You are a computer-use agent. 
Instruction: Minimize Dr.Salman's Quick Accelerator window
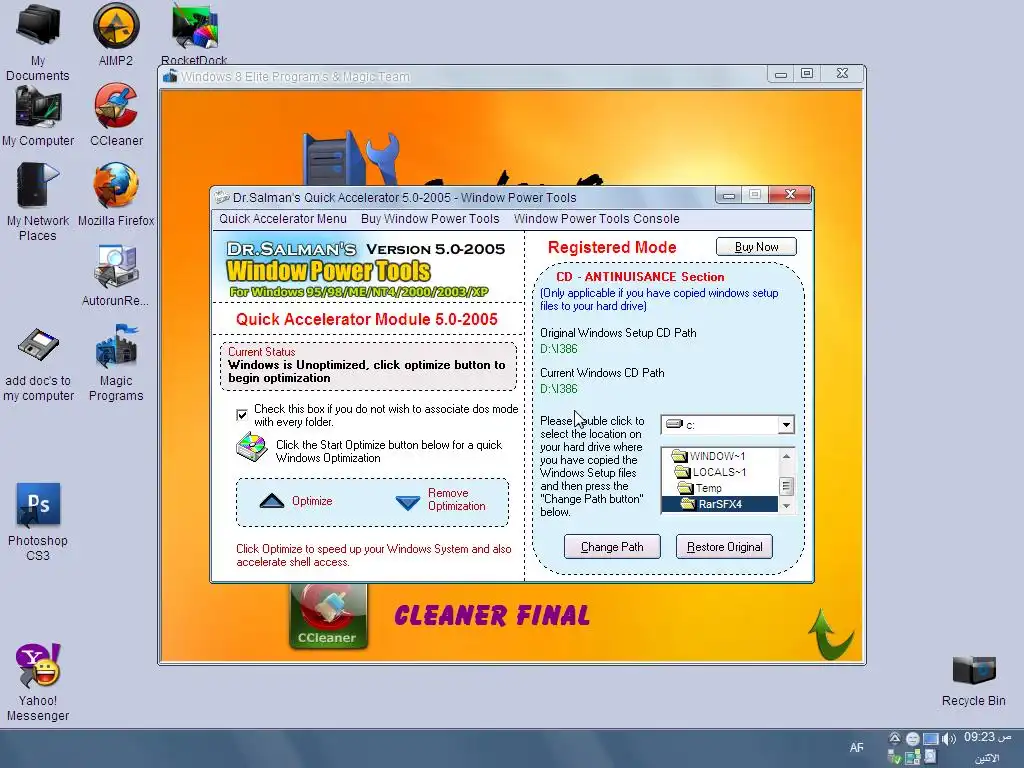pyautogui.click(x=729, y=195)
